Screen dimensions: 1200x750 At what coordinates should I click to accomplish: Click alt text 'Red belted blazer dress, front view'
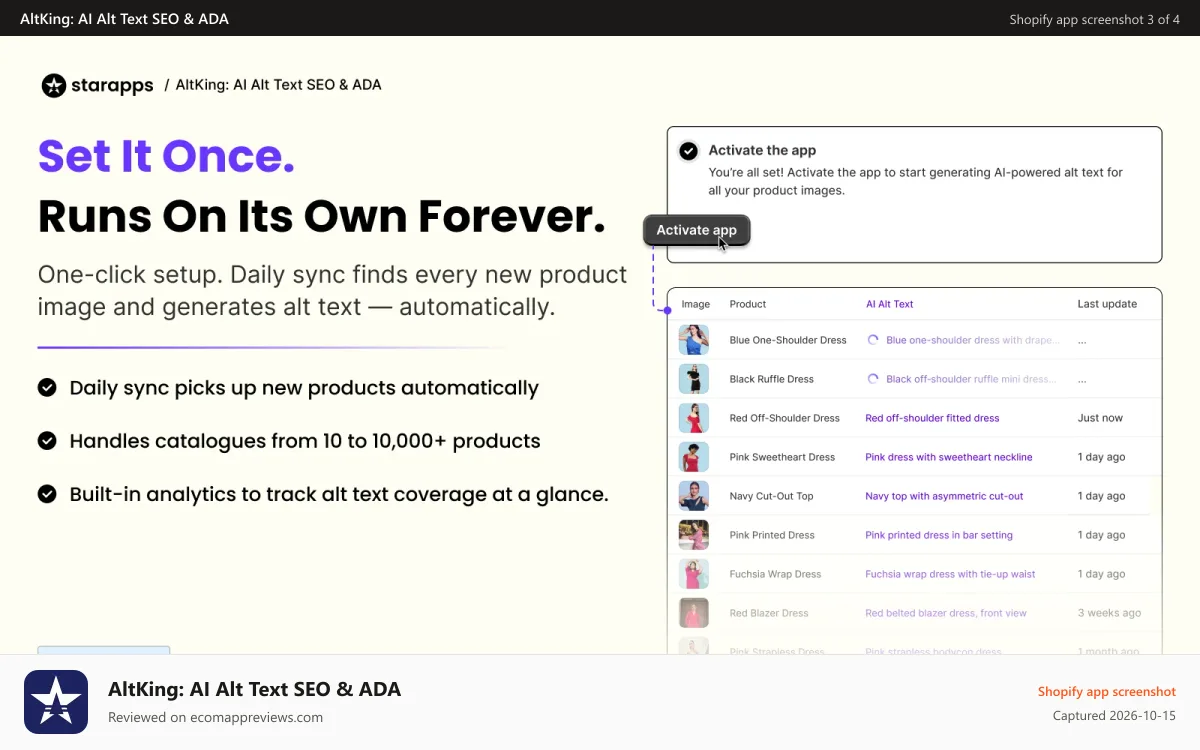click(x=946, y=613)
